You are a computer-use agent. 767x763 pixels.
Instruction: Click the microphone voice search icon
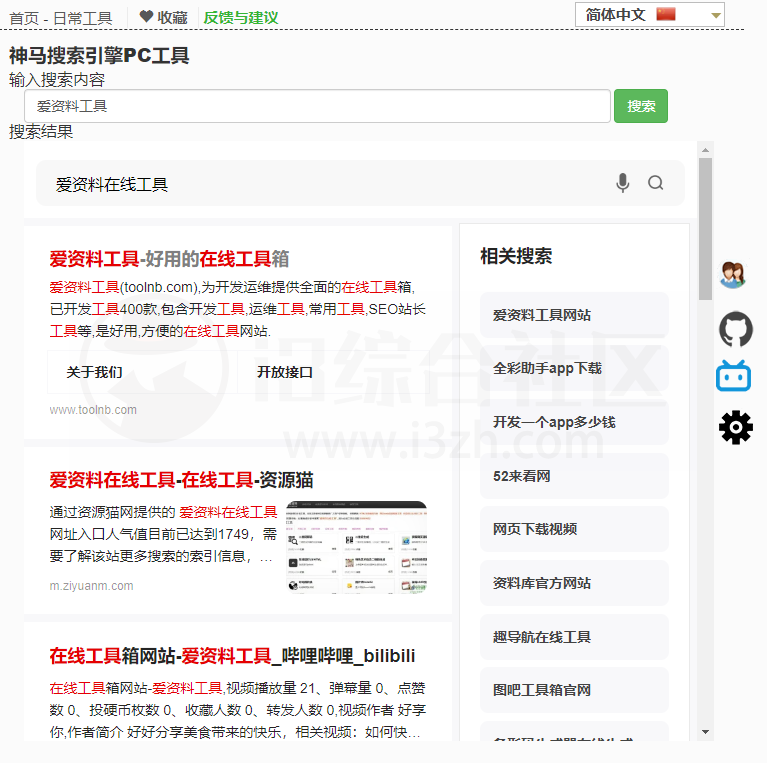point(622,183)
